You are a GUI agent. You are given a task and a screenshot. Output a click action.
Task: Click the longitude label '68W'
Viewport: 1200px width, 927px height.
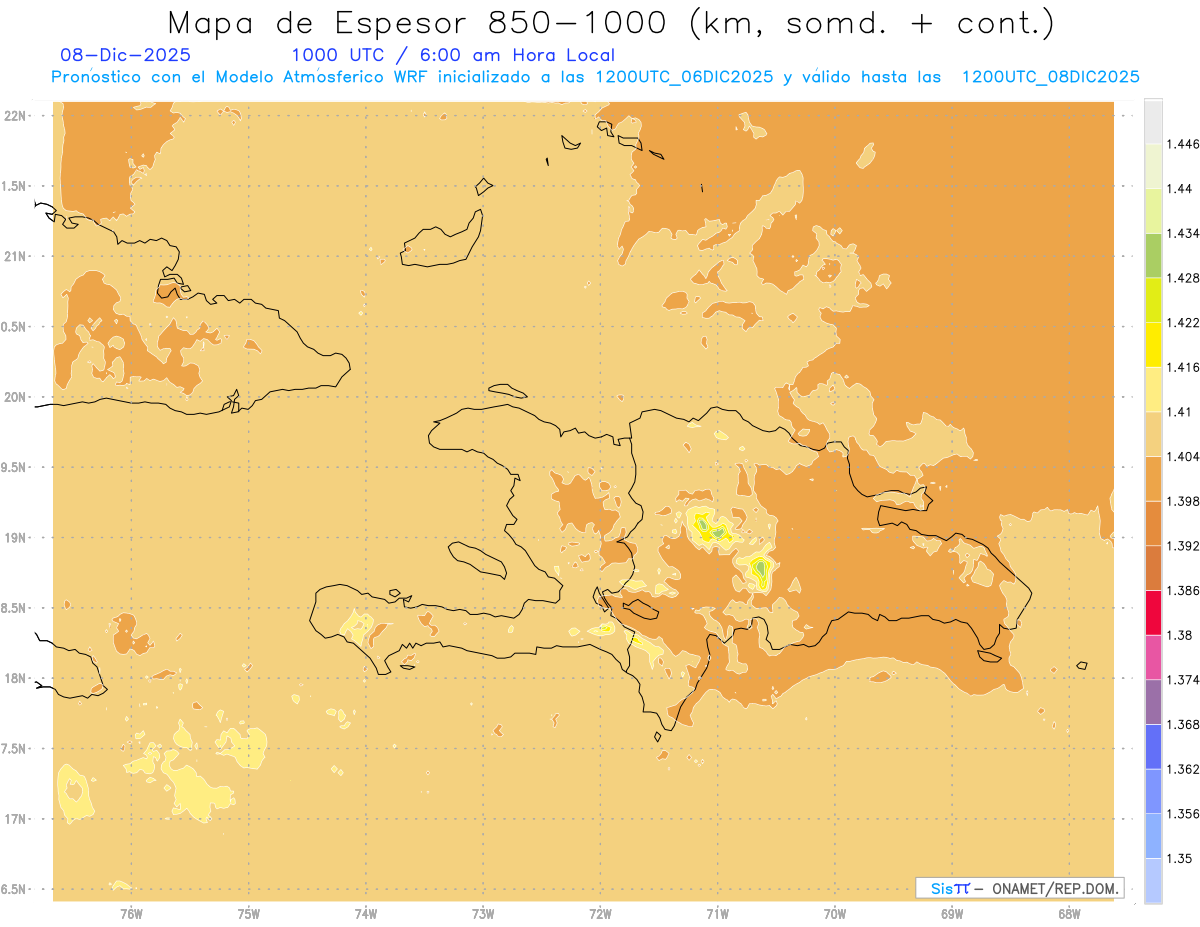coord(1069,913)
